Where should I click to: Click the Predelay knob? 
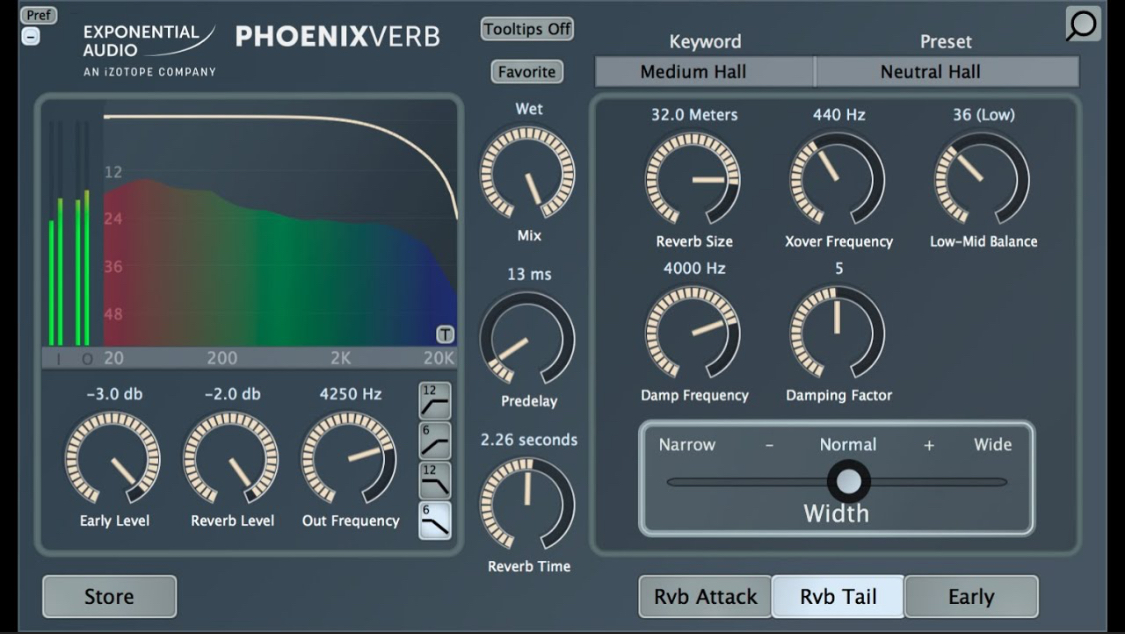(x=527, y=339)
